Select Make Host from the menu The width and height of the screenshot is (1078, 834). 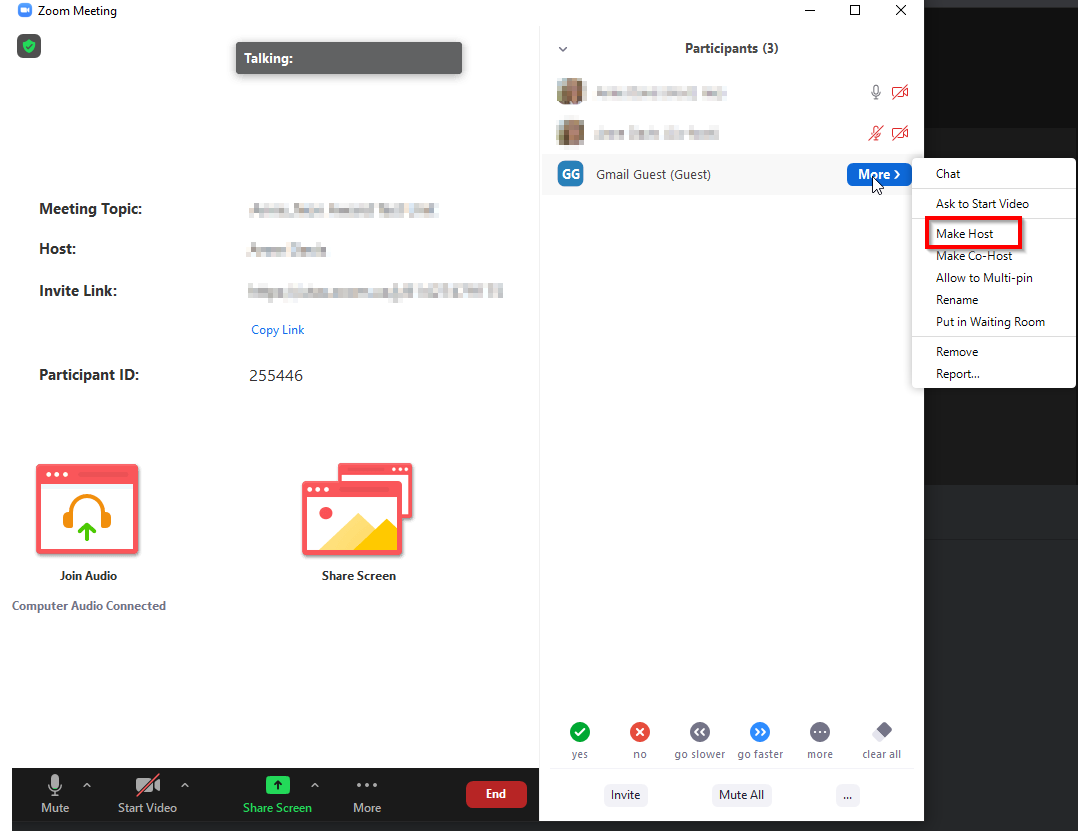(x=993, y=234)
